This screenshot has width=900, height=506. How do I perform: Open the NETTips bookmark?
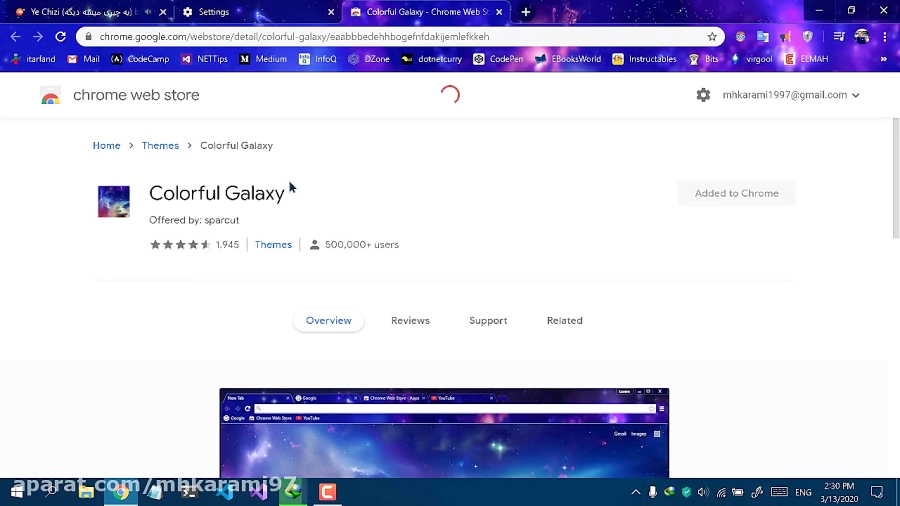204,59
